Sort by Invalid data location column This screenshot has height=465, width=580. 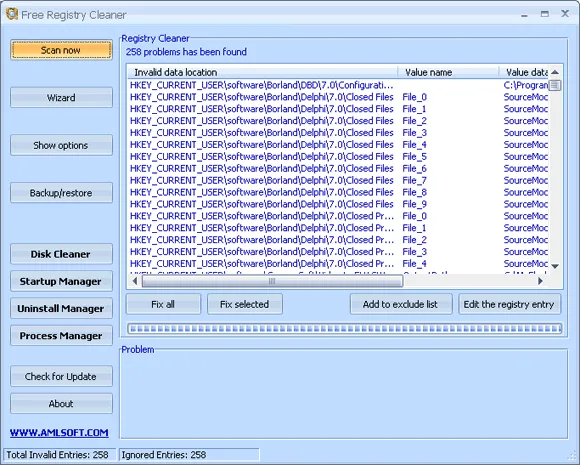263,72
